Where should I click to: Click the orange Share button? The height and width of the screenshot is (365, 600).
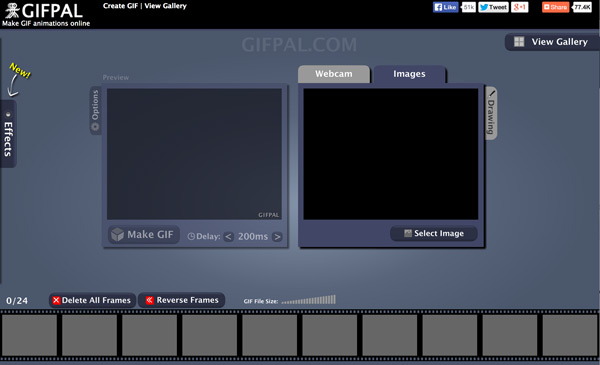click(x=555, y=7)
